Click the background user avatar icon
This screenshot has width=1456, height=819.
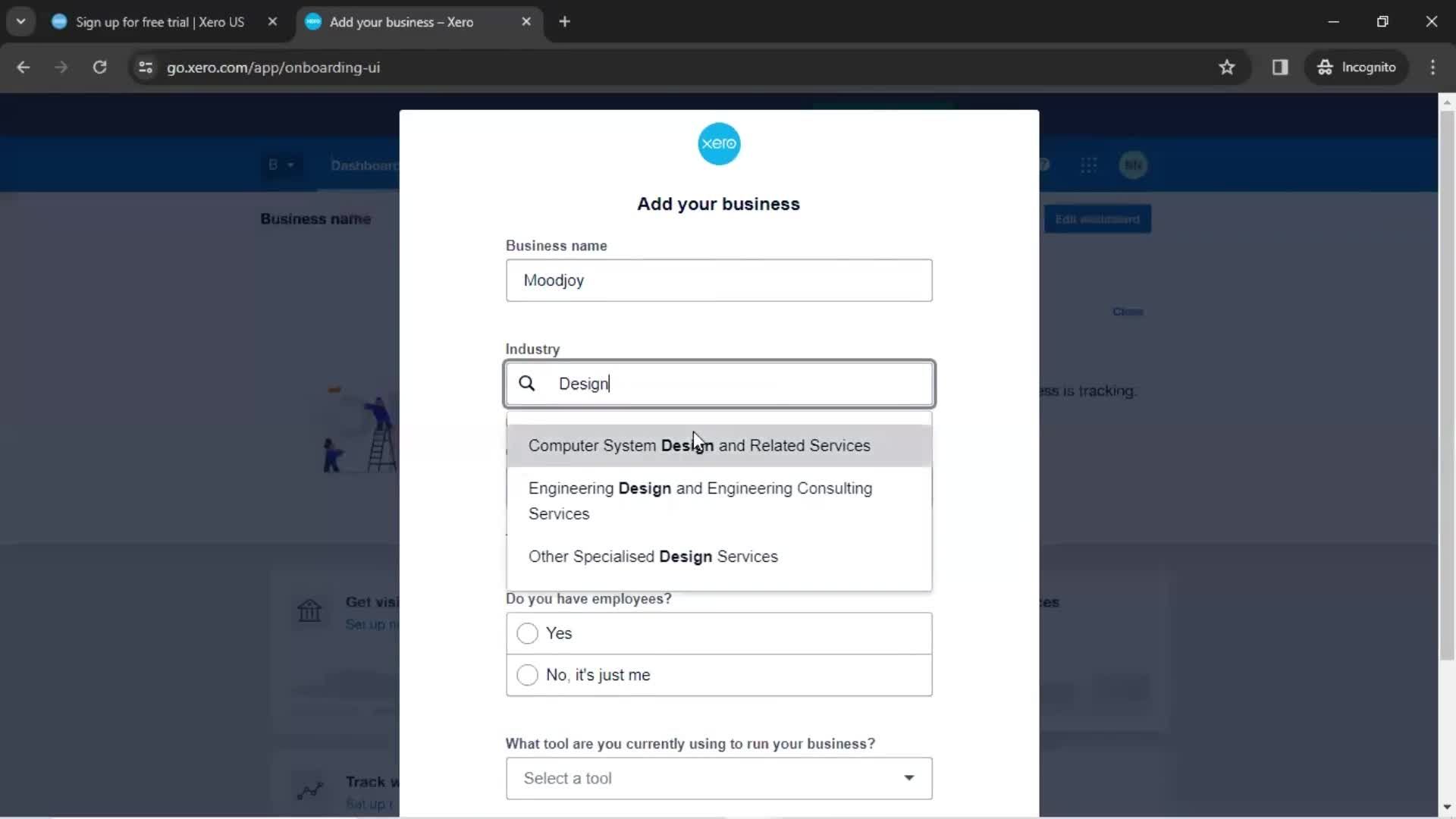coord(1133,165)
